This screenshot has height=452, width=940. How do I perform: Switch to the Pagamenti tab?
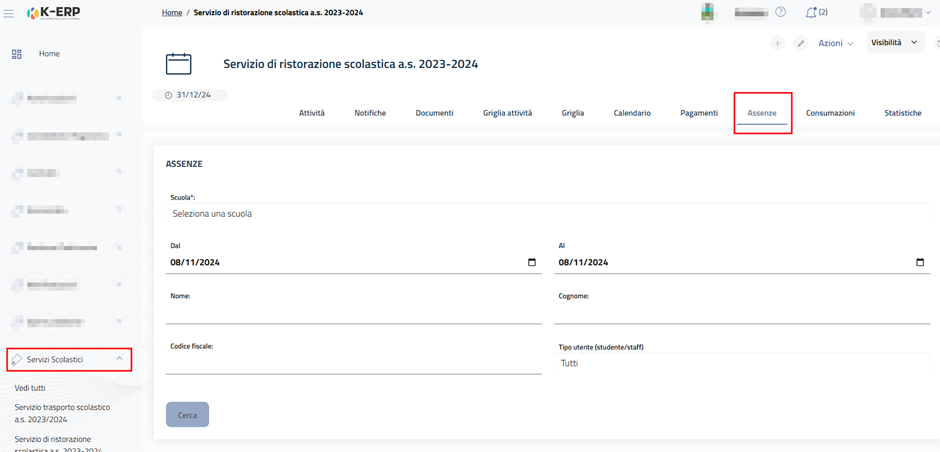pyautogui.click(x=699, y=113)
